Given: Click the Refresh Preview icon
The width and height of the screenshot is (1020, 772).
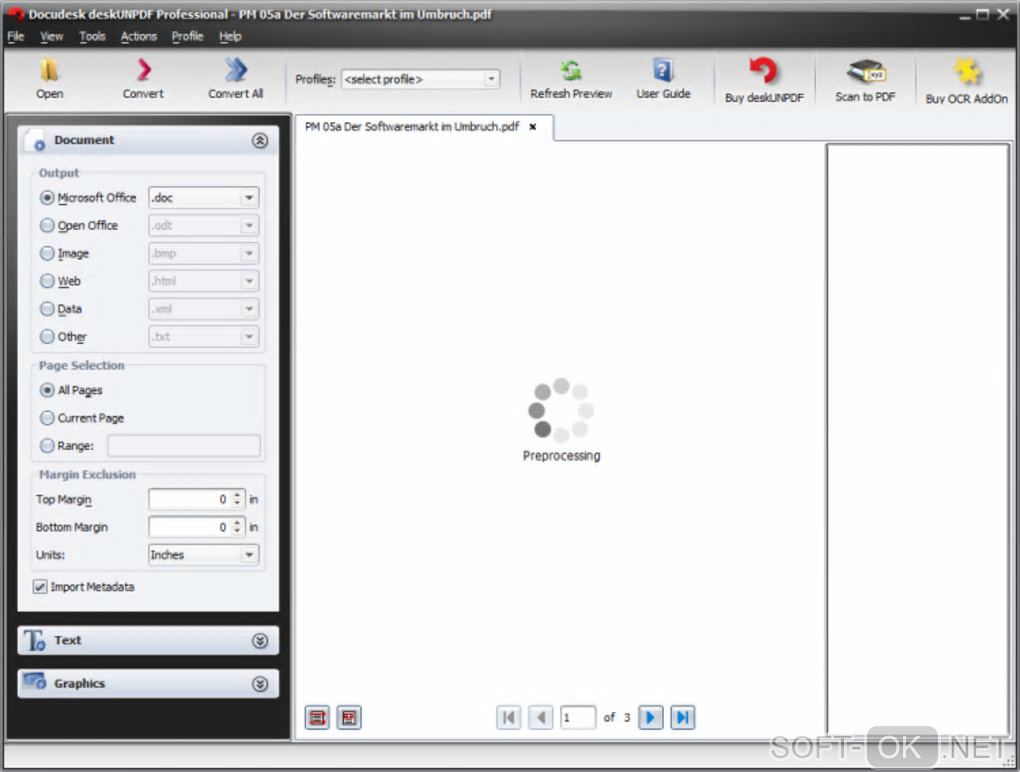Looking at the screenshot, I should 570,70.
